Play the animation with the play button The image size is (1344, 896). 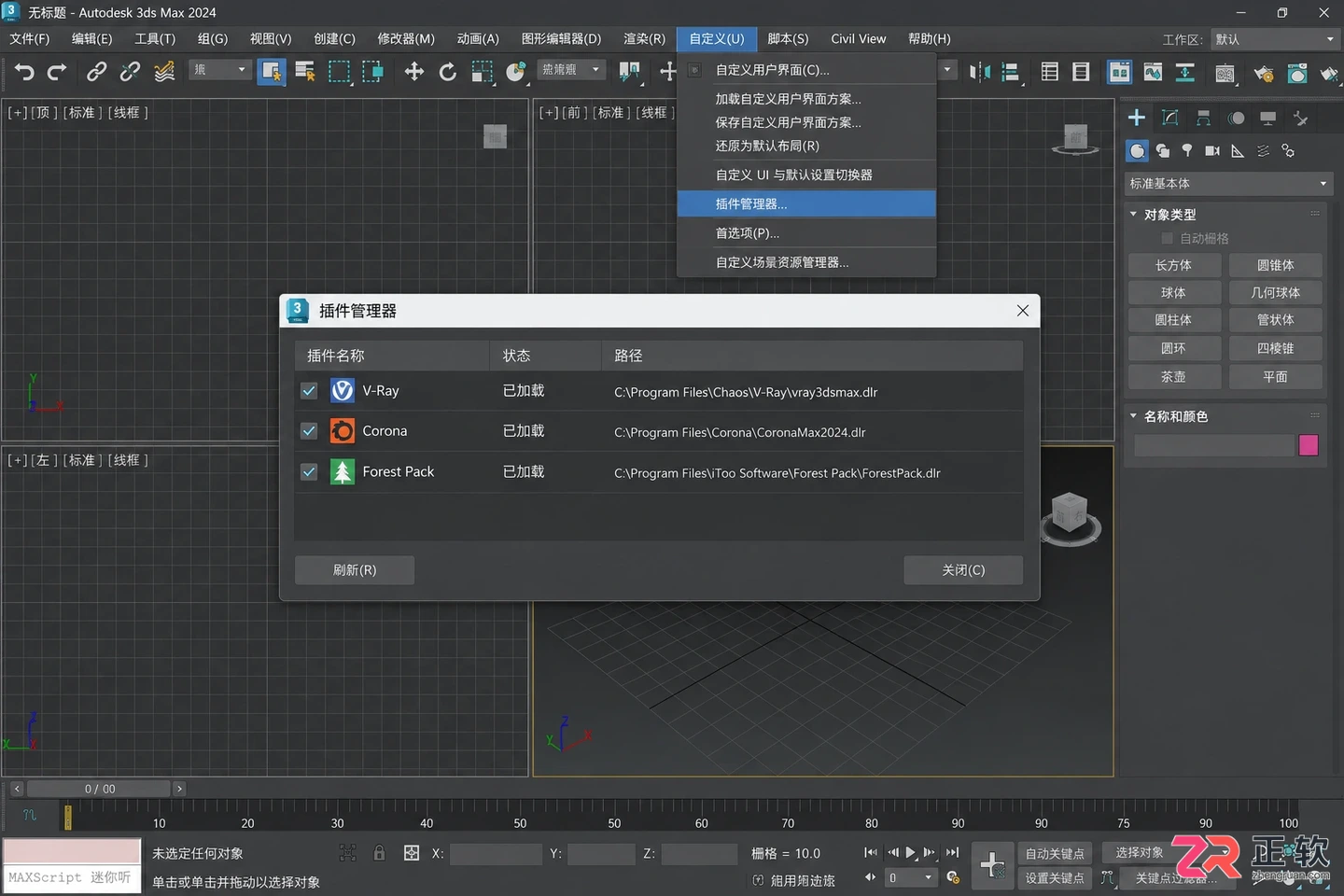(911, 852)
